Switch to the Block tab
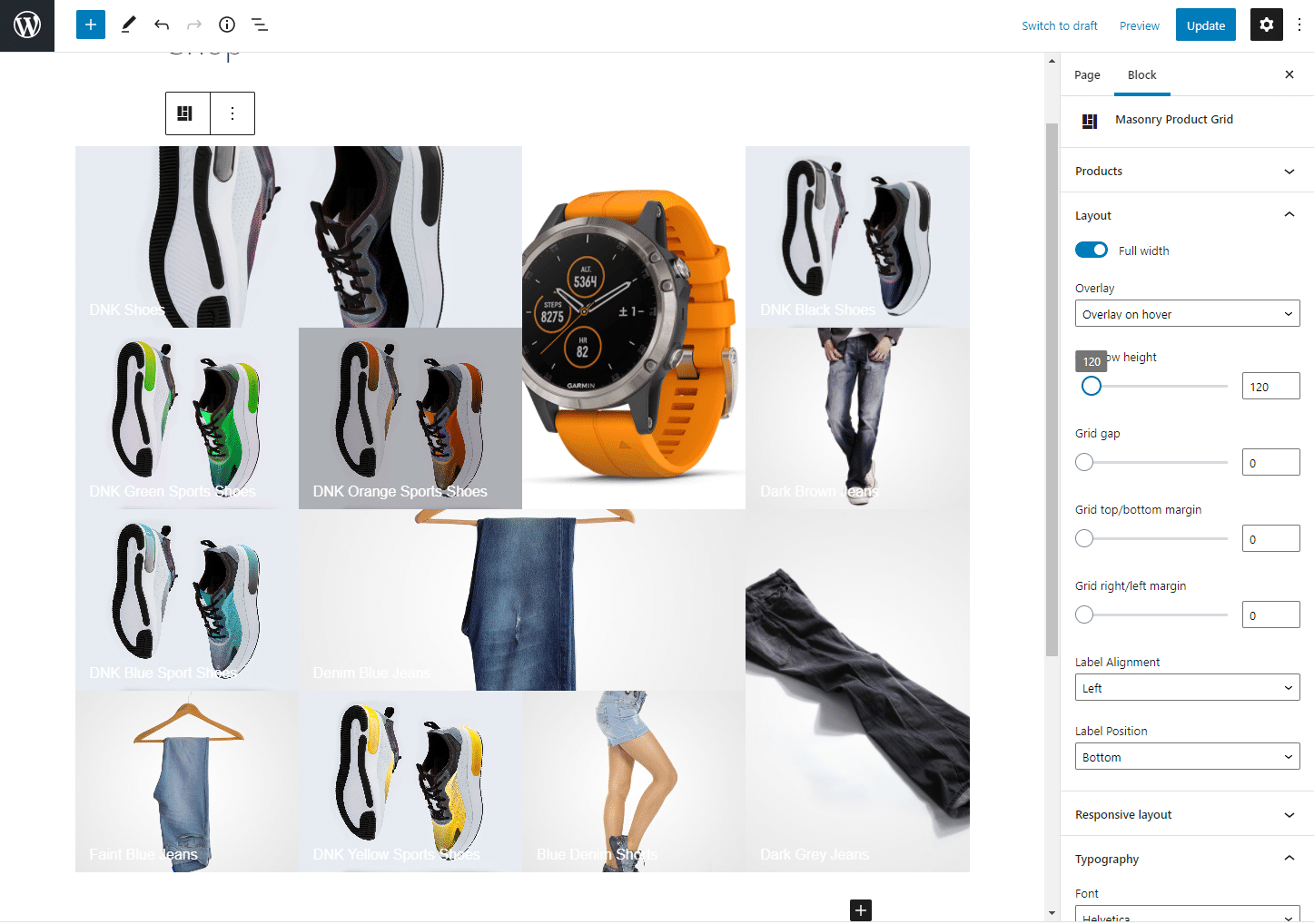 pyautogui.click(x=1142, y=75)
